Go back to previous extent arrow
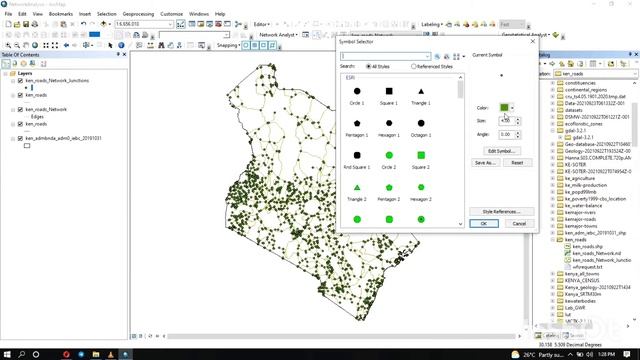This screenshot has height=360, width=640. tap(66, 45)
